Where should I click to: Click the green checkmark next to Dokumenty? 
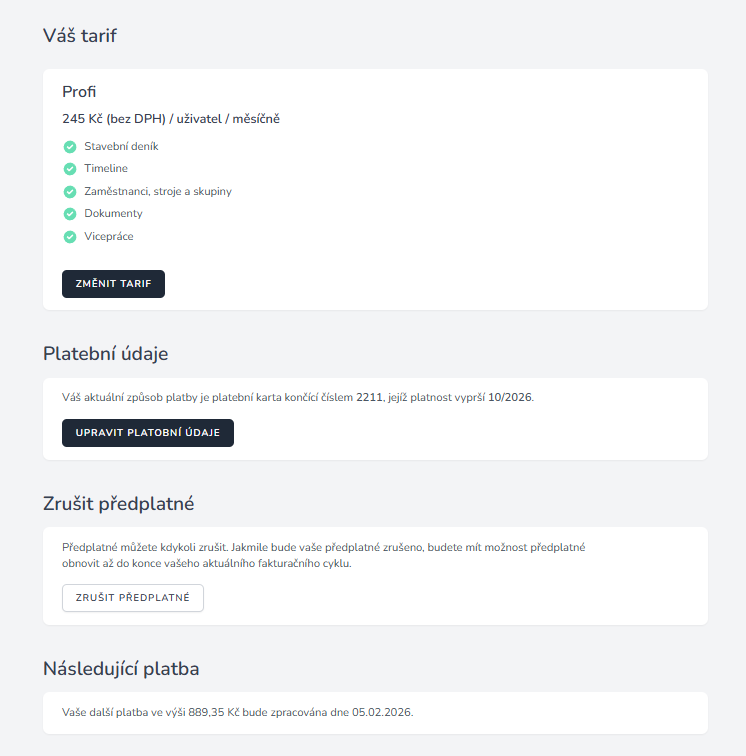(x=70, y=214)
